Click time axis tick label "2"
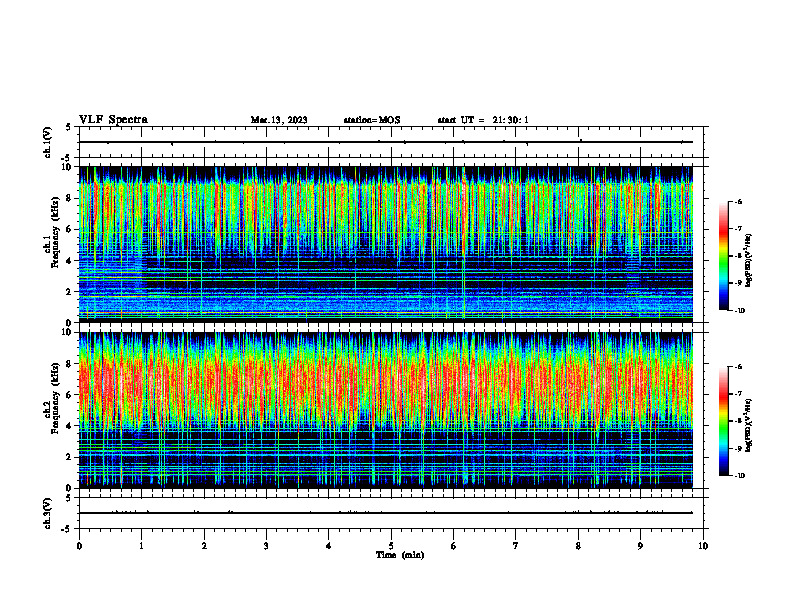792x612 pixels. pyautogui.click(x=204, y=546)
